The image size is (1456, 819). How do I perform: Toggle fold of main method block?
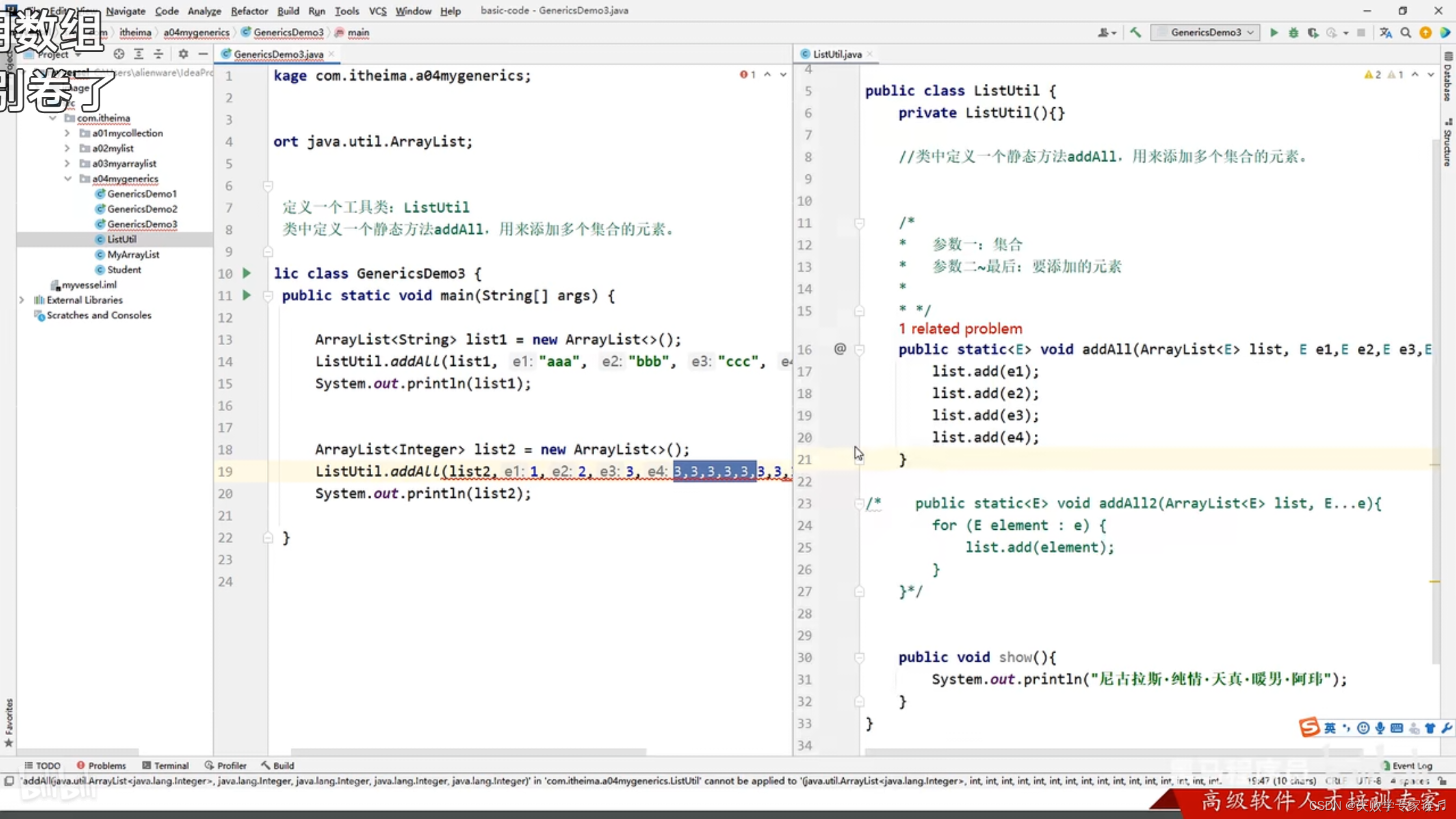(x=267, y=296)
